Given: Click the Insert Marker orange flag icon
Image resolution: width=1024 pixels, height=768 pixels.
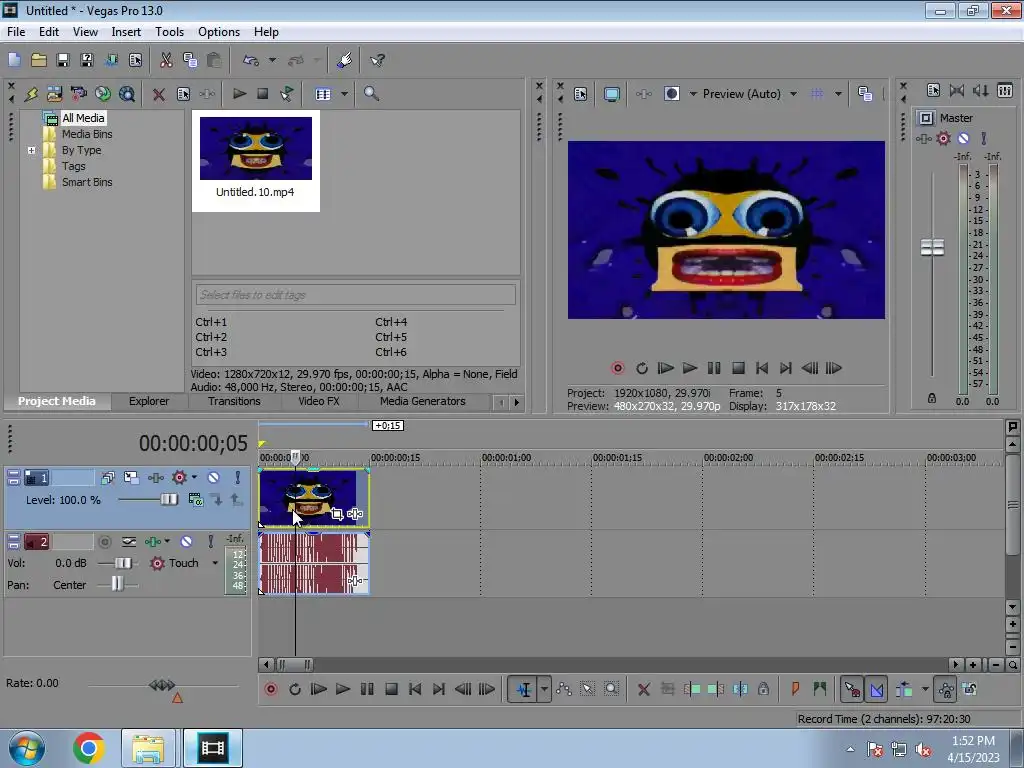Looking at the screenshot, I should pyautogui.click(x=795, y=688).
